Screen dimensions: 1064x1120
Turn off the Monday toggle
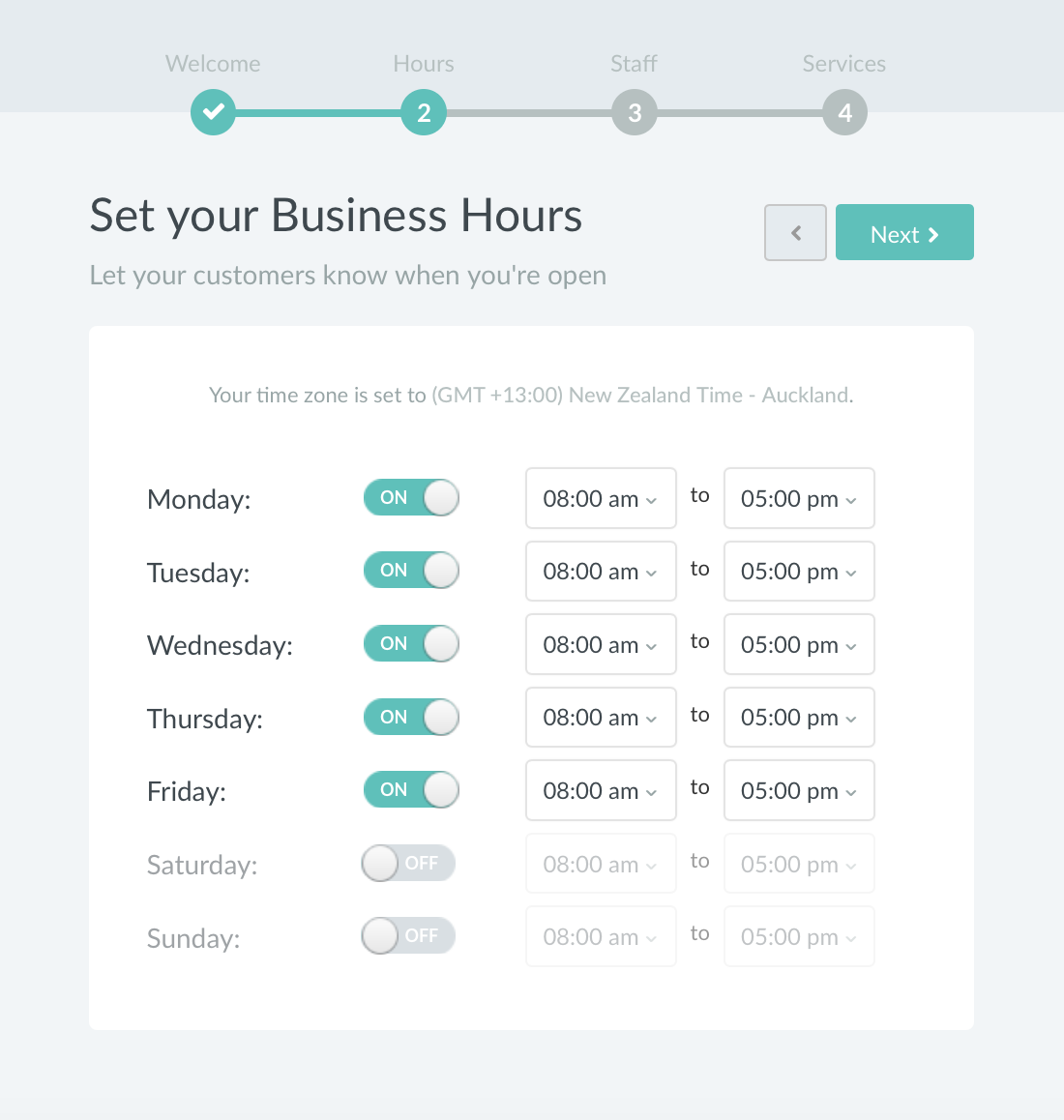click(x=412, y=498)
